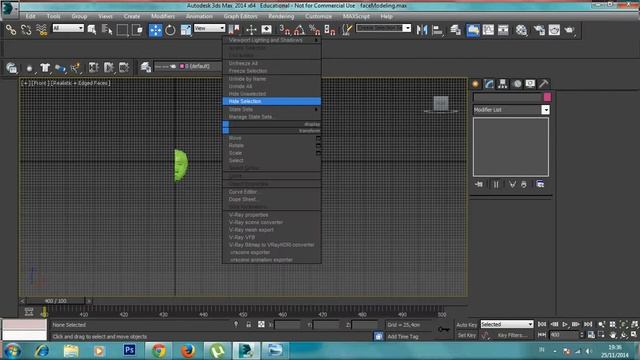The height and width of the screenshot is (360, 640).
Task: Click the 400 / 100 time slider
Action: (x=56, y=301)
